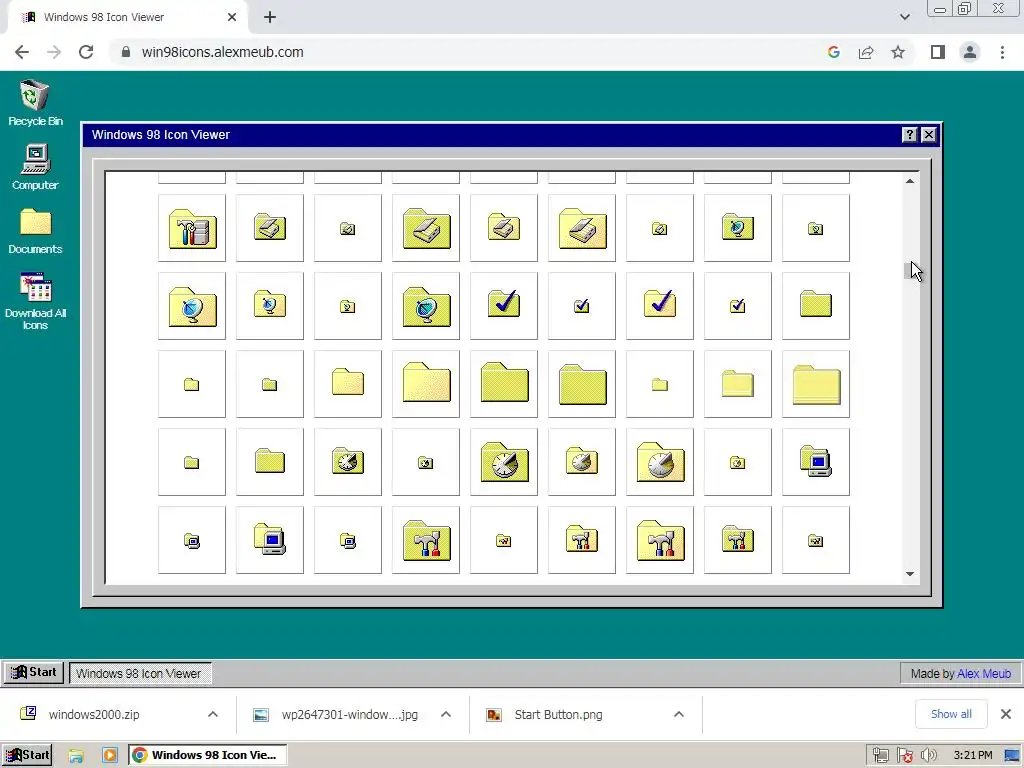The image size is (1024, 768).
Task: Click the icon list scroll up arrow
Action: point(910,181)
